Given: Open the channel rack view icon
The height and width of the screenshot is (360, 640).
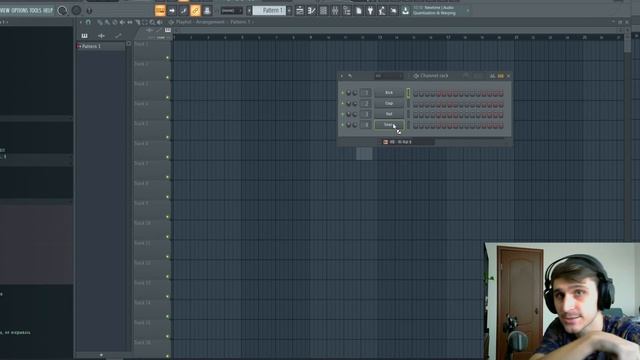Looking at the screenshot, I should tap(323, 11).
